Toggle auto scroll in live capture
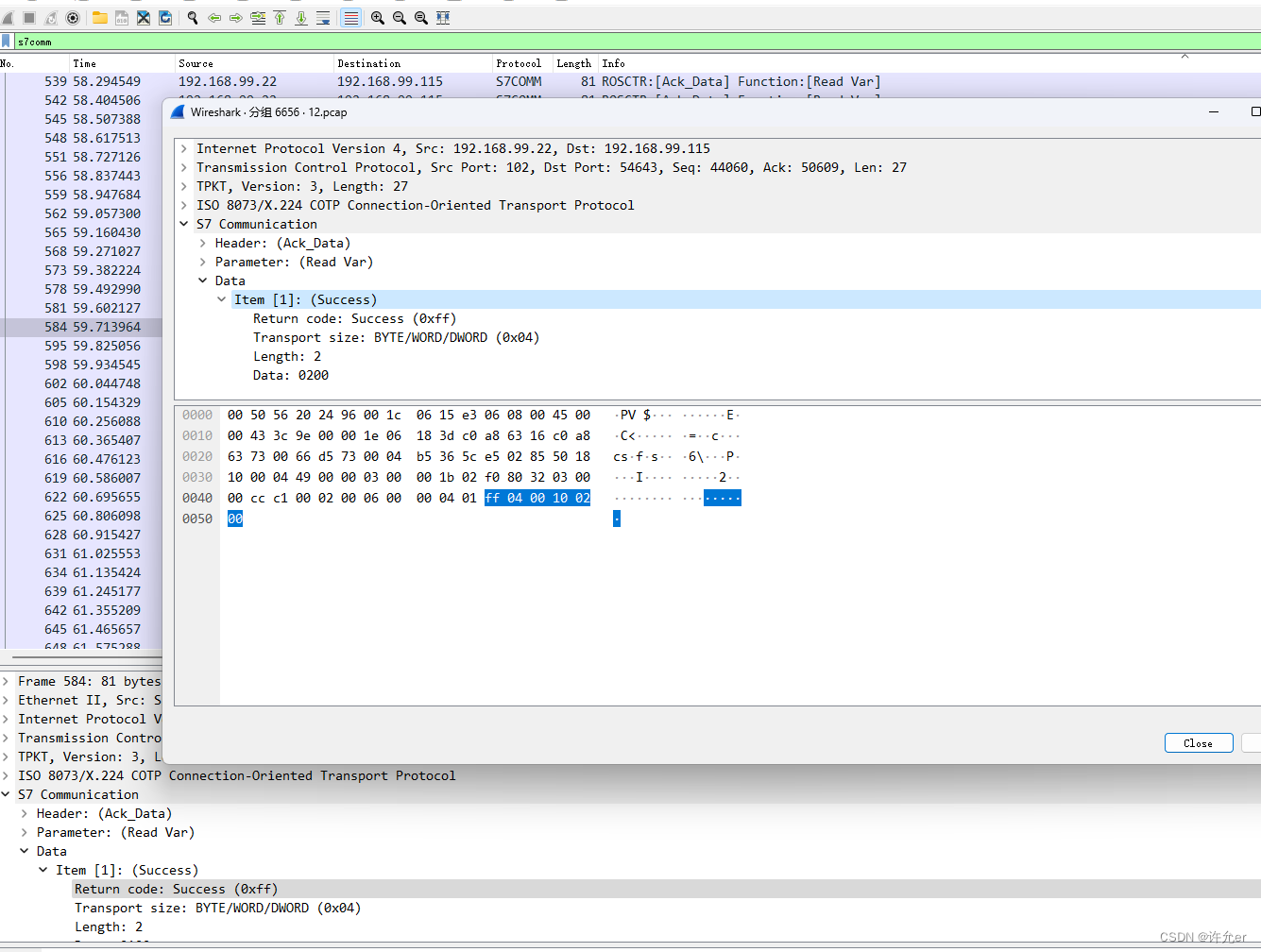The width and height of the screenshot is (1261, 952). [322, 17]
